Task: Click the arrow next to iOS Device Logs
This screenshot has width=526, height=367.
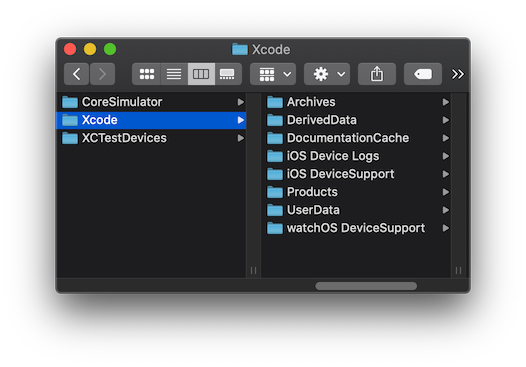Action: click(x=445, y=156)
